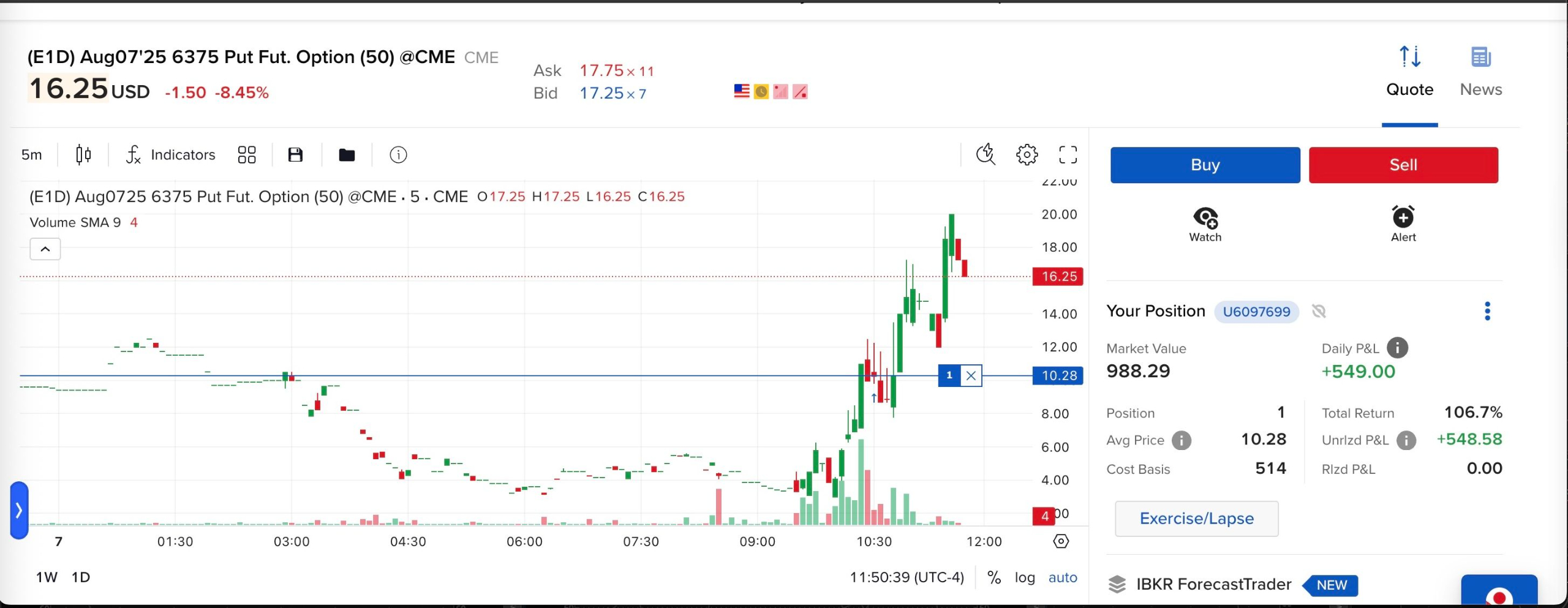This screenshot has width=1568, height=608.
Task: Open the chart layout grid selector
Action: (247, 155)
